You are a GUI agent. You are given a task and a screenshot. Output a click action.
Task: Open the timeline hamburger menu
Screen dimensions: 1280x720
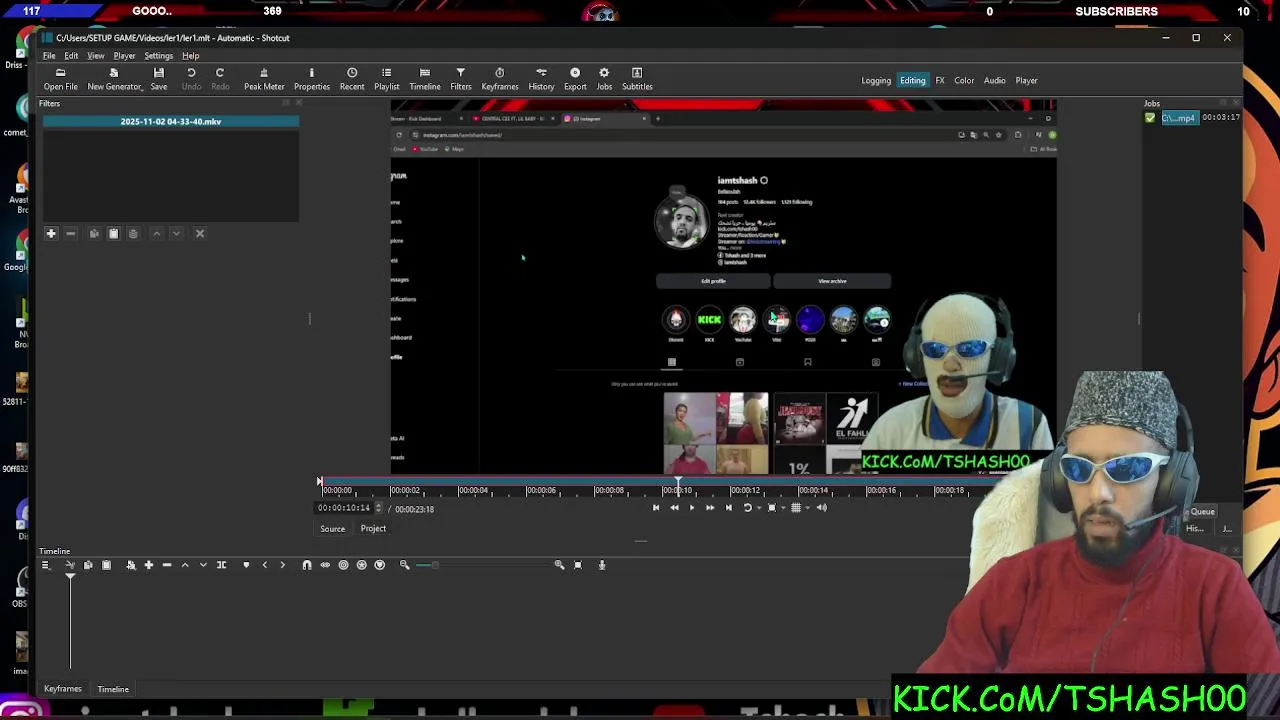coord(45,565)
